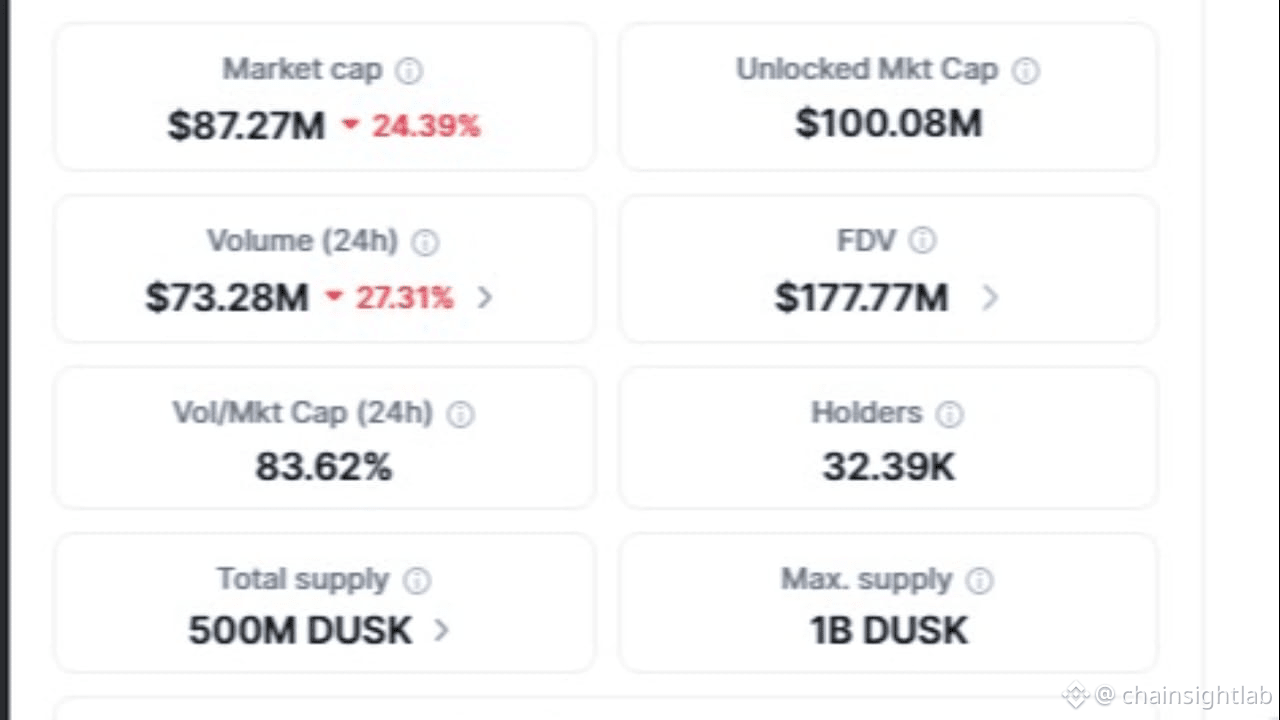1280x720 pixels.
Task: Click the 27.31% volume change percentage
Action: point(403,297)
